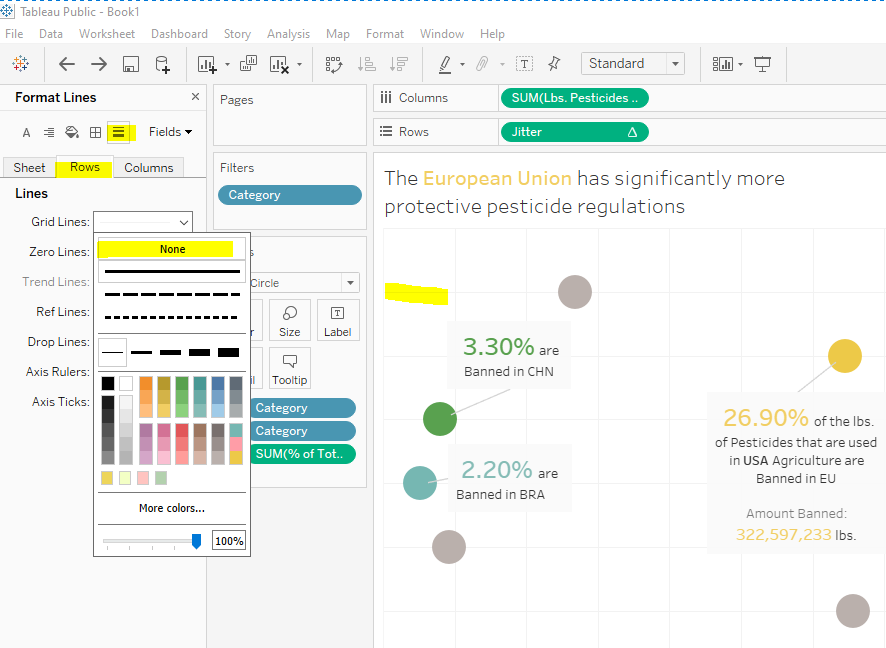The height and width of the screenshot is (648, 886).
Task: Click the New Worksheet icon
Action: click(x=207, y=64)
